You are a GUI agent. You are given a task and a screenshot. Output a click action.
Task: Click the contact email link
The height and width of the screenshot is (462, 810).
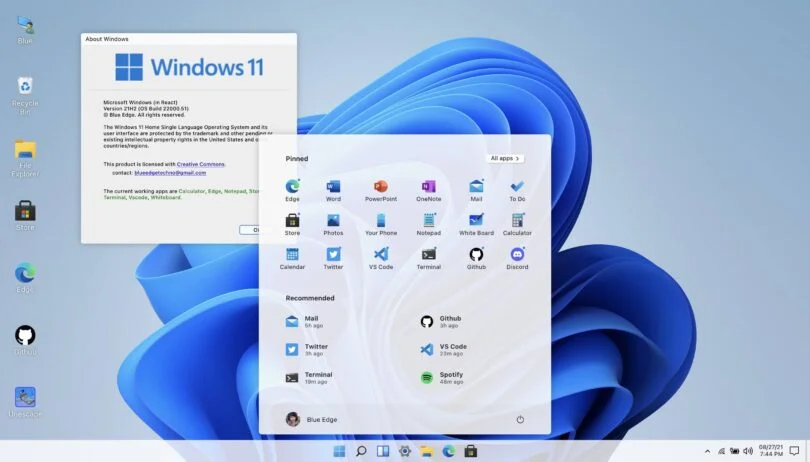tap(170, 173)
